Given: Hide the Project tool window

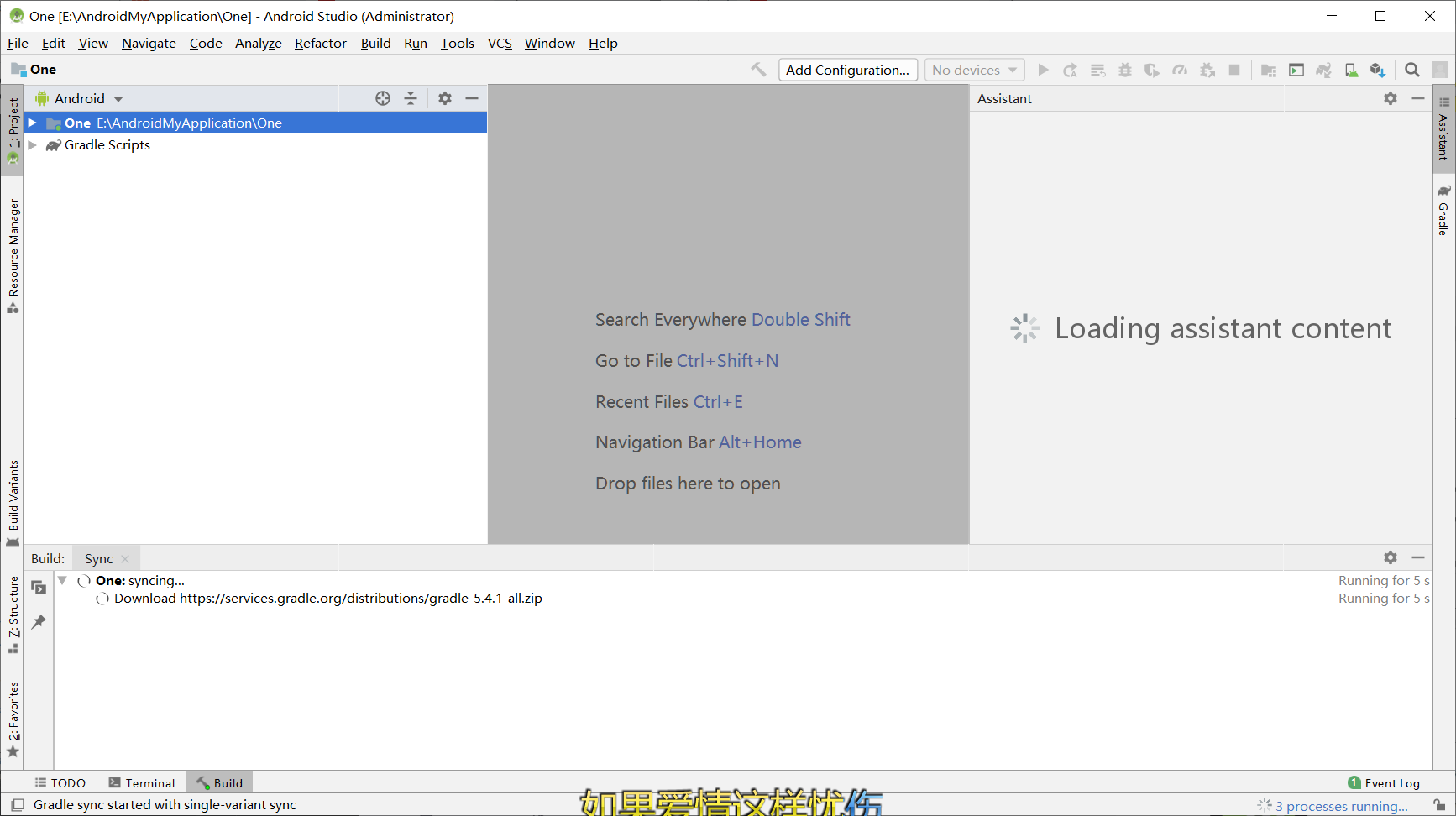Looking at the screenshot, I should pyautogui.click(x=473, y=98).
